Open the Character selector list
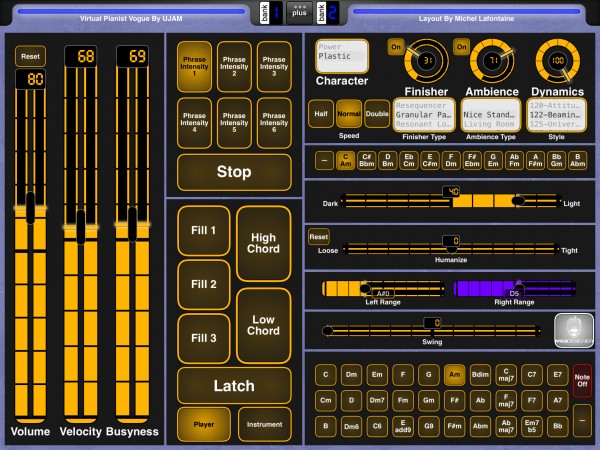Screen dimensions: 600x450 pyautogui.click(x=342, y=56)
